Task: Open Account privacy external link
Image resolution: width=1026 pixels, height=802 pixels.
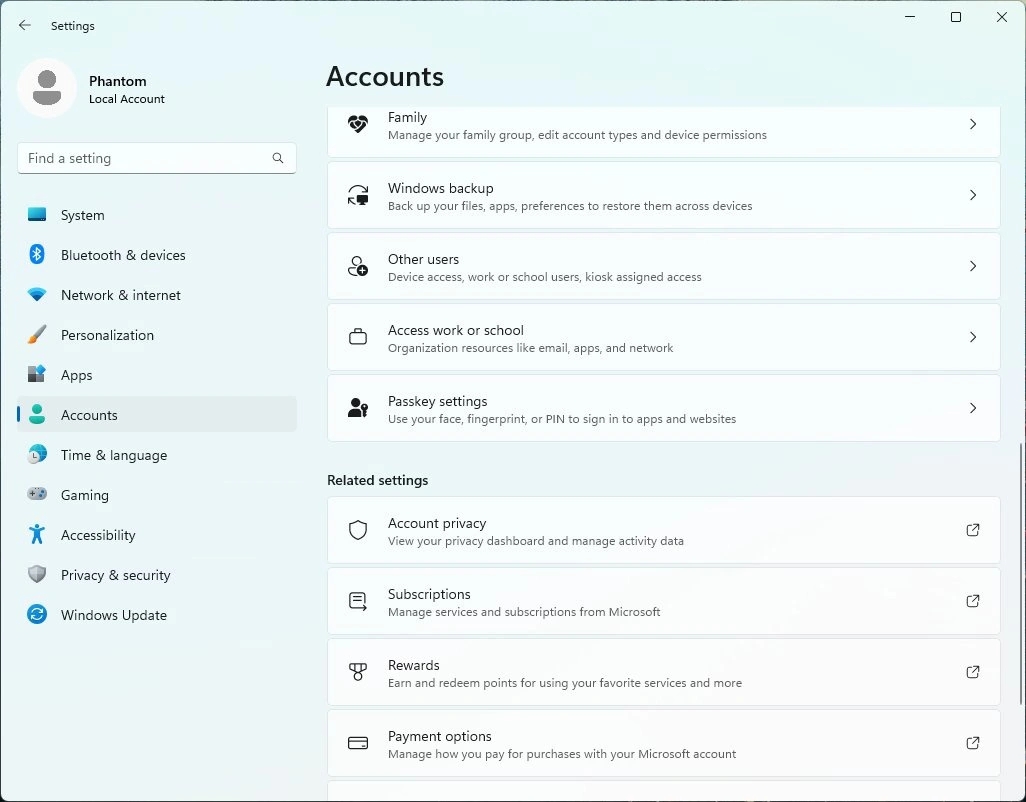Action: pos(972,531)
